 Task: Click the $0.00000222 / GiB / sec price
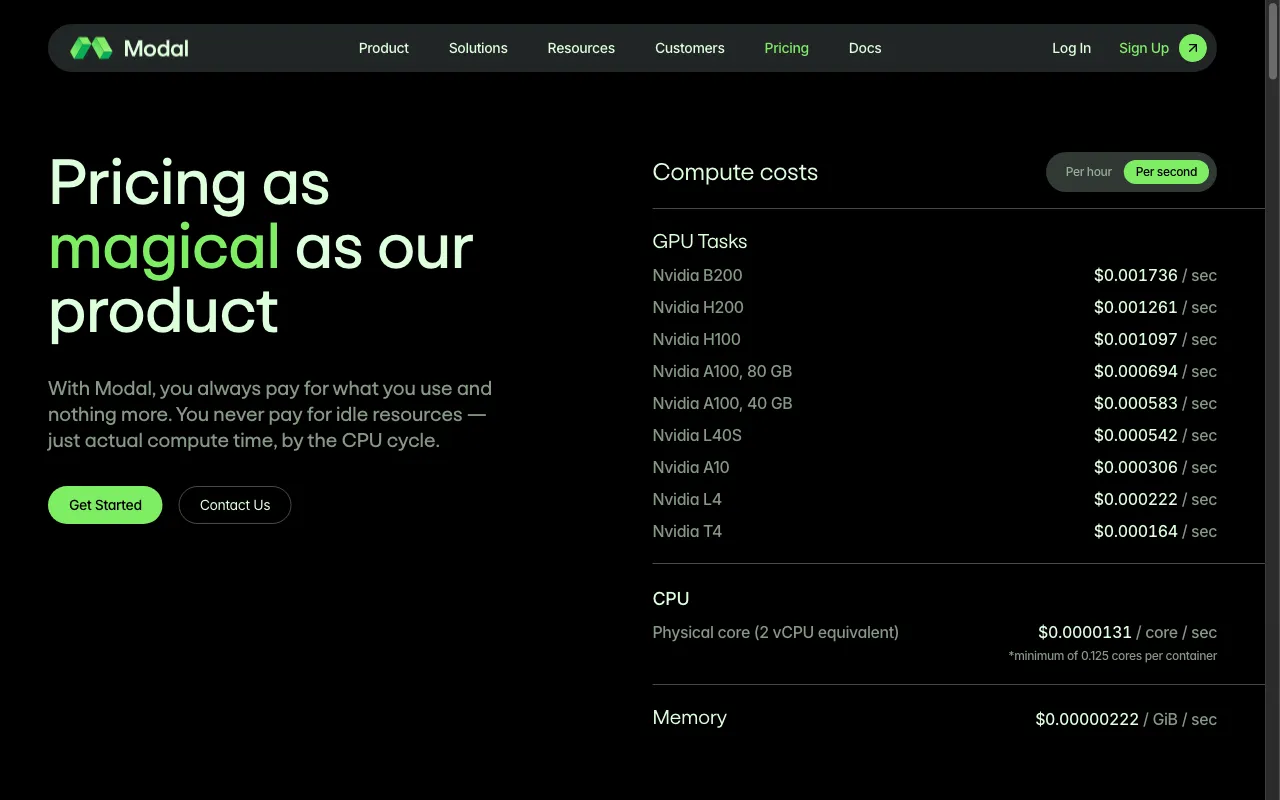1126,719
